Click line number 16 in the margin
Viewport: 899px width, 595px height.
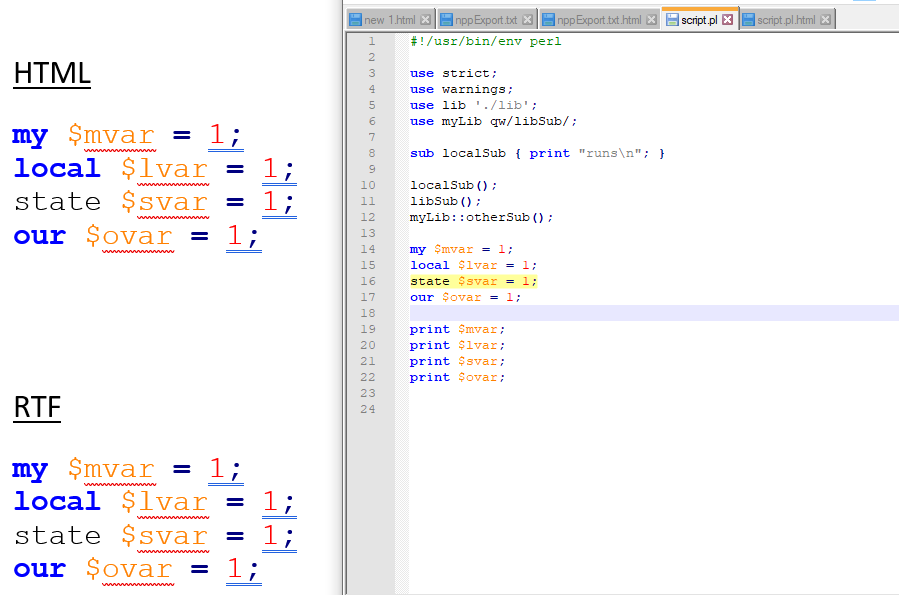368,281
